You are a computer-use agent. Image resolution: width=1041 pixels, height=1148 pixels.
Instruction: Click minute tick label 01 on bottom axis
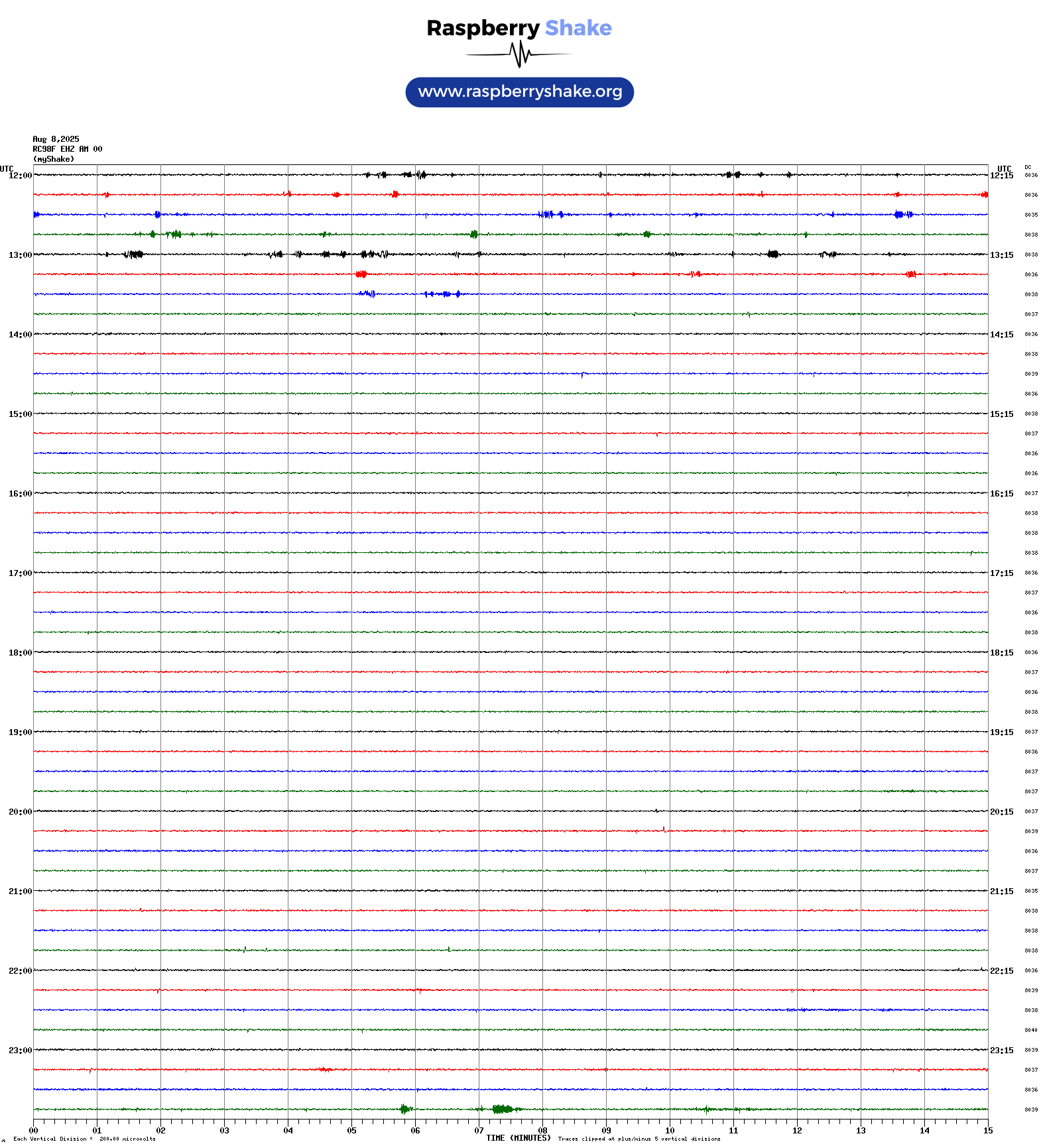click(97, 1131)
